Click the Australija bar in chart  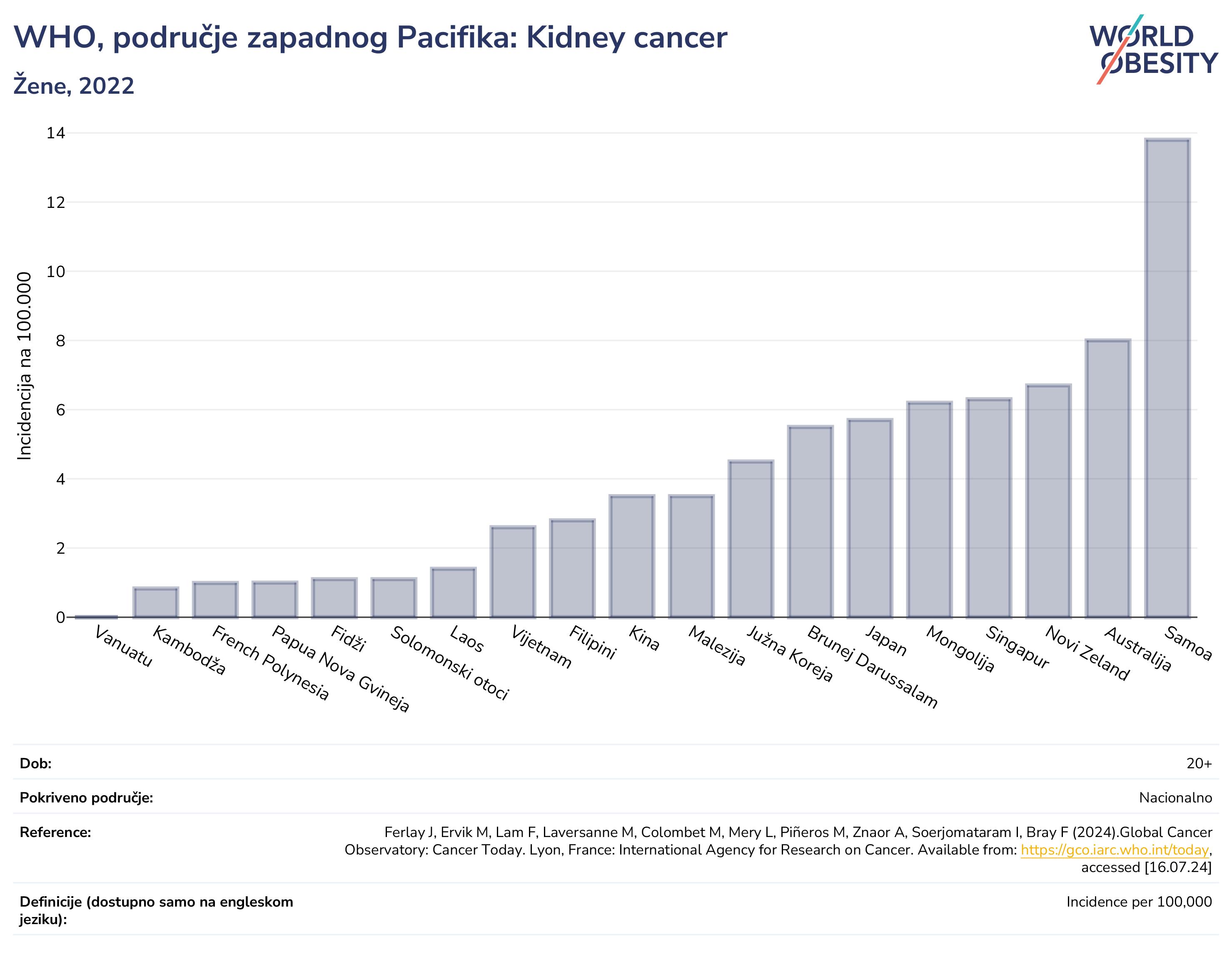point(1108,478)
